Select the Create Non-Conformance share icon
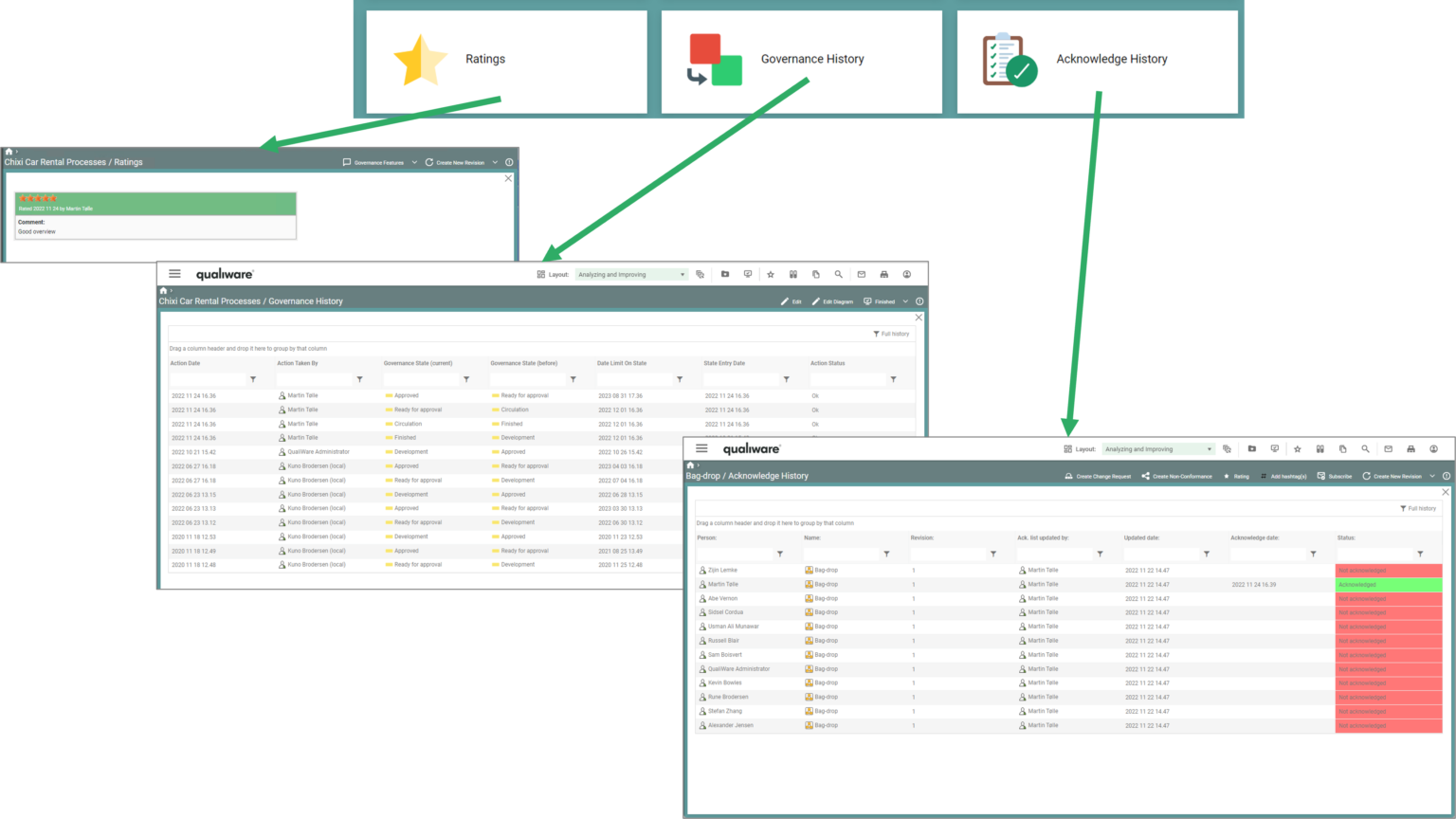Viewport: 1456px width, 819px height. 1146,476
